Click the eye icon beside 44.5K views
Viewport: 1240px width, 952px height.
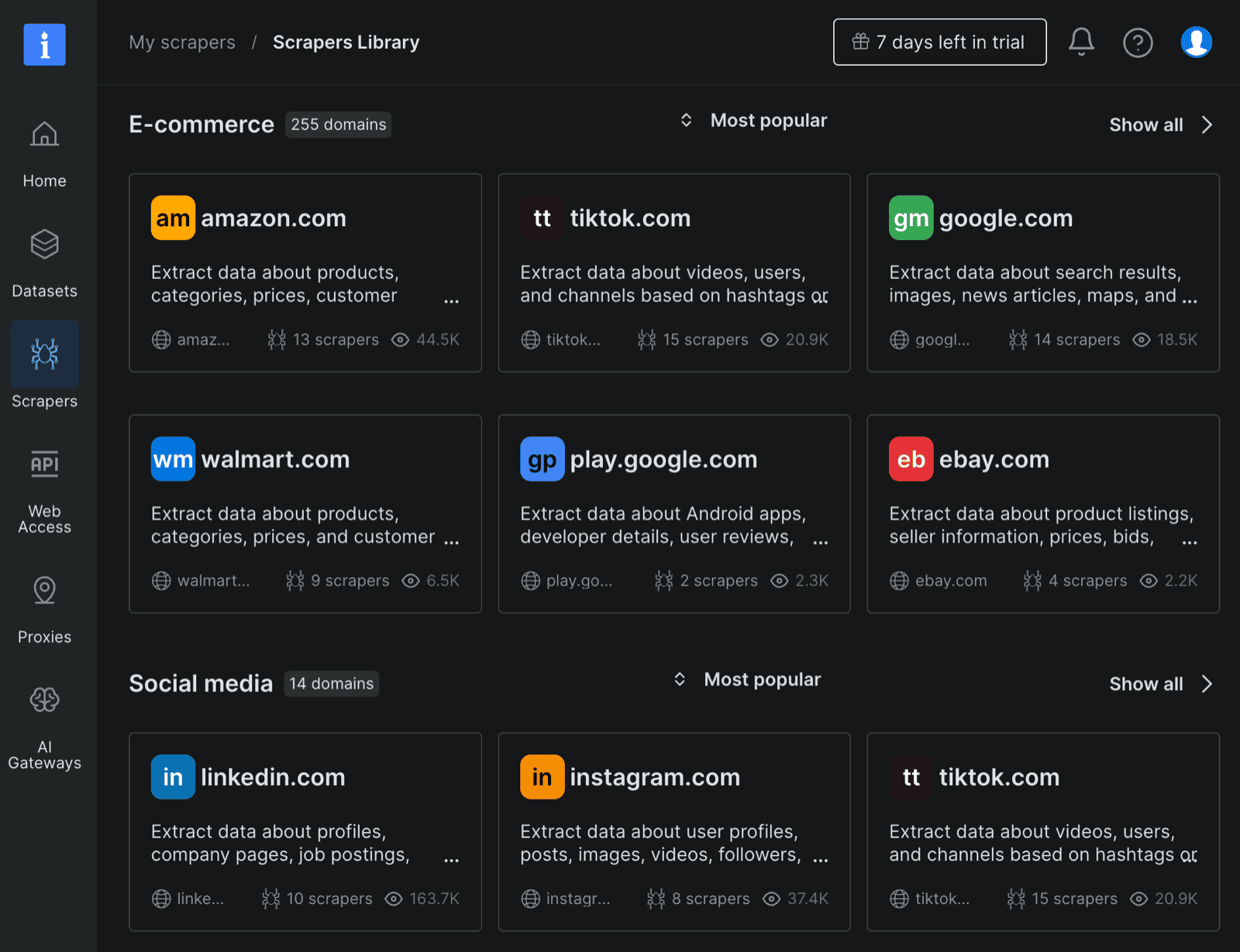tap(400, 339)
